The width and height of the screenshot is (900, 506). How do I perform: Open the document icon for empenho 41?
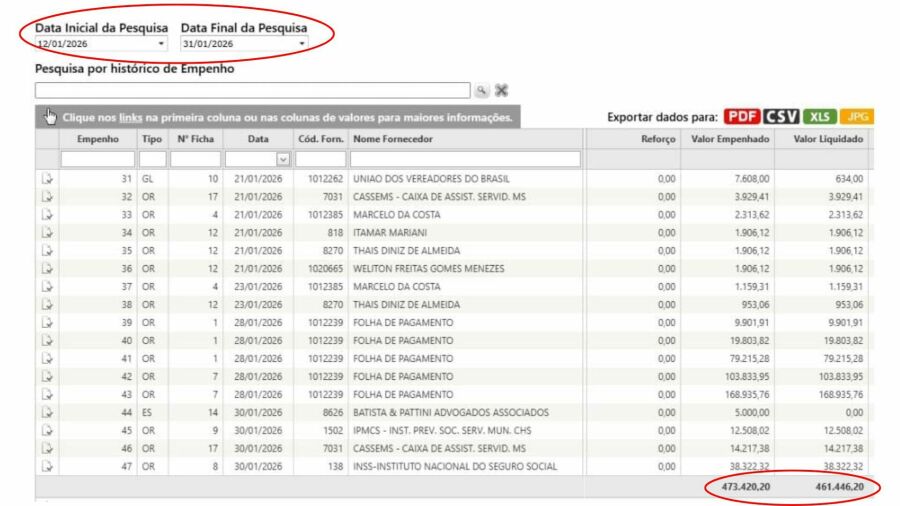[x=47, y=359]
